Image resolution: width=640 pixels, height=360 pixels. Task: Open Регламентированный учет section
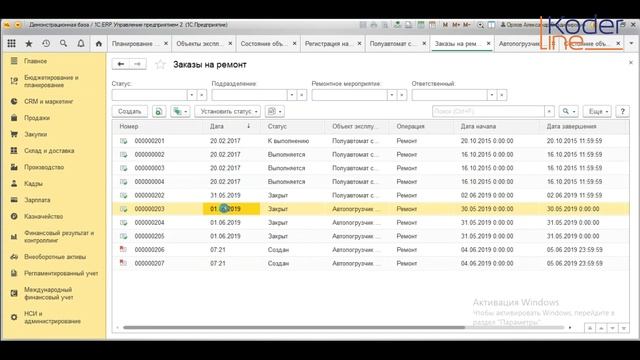[61, 273]
